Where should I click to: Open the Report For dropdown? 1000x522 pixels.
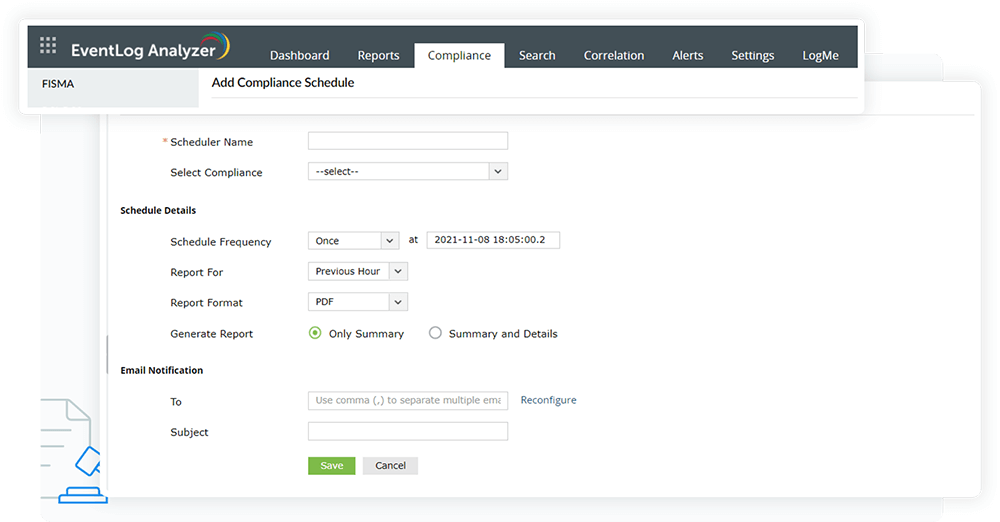coord(358,271)
